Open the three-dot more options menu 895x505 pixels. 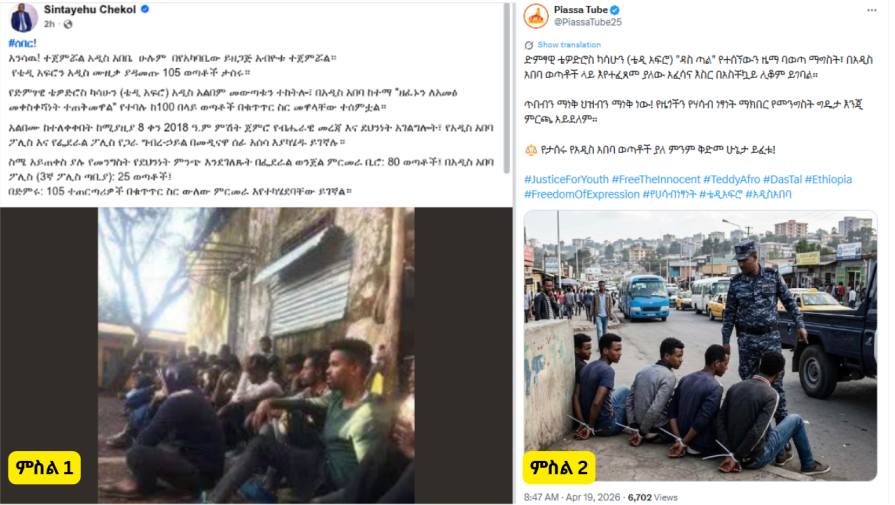coord(871,10)
